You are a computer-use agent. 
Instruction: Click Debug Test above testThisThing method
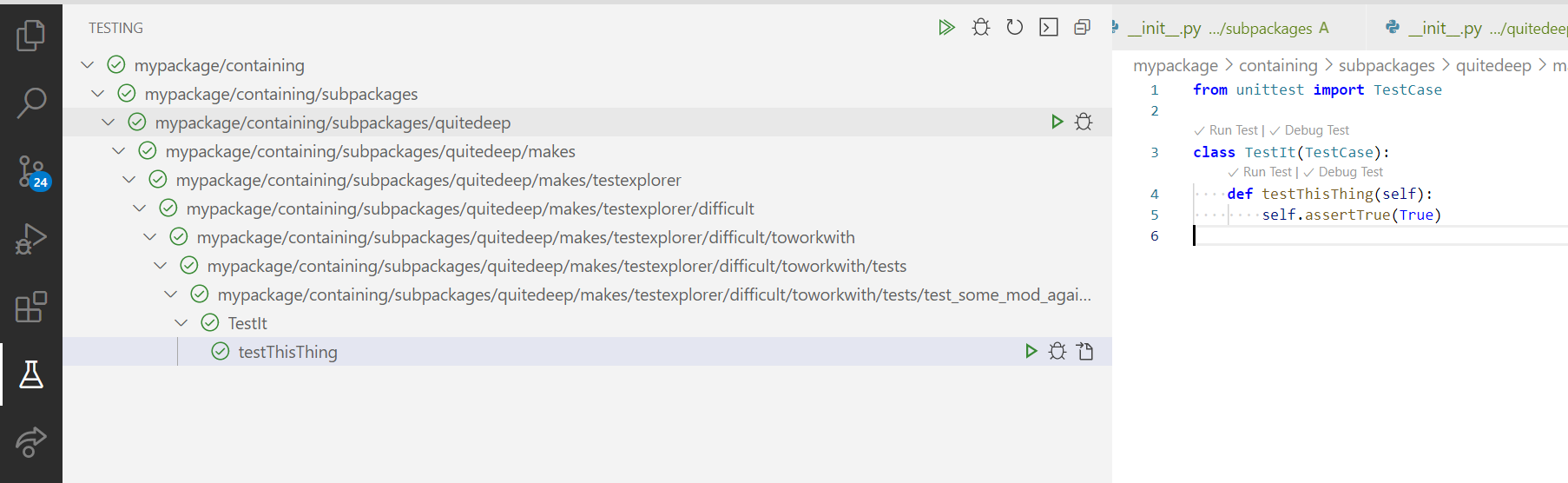tap(1350, 172)
